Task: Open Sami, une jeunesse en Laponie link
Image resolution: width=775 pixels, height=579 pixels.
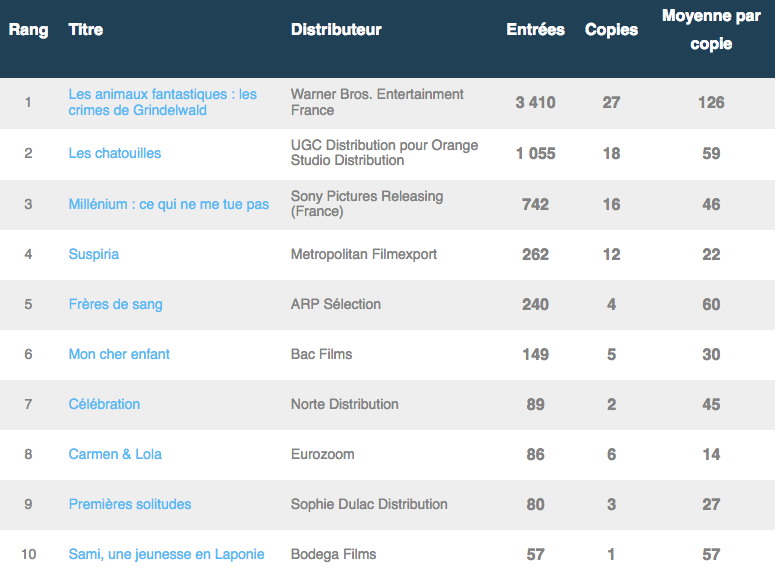Action: [x=166, y=554]
